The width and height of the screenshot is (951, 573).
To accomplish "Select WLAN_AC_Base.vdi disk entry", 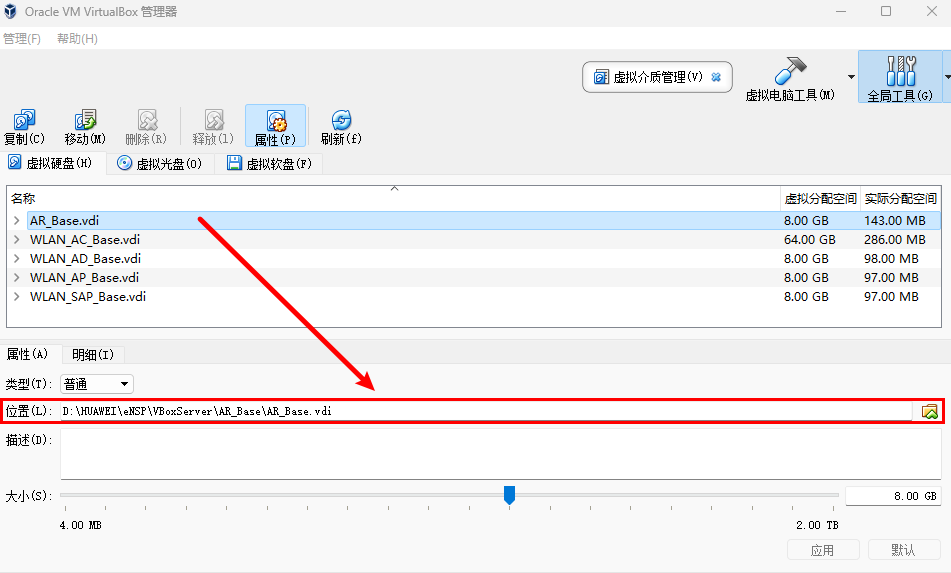I will pos(85,240).
